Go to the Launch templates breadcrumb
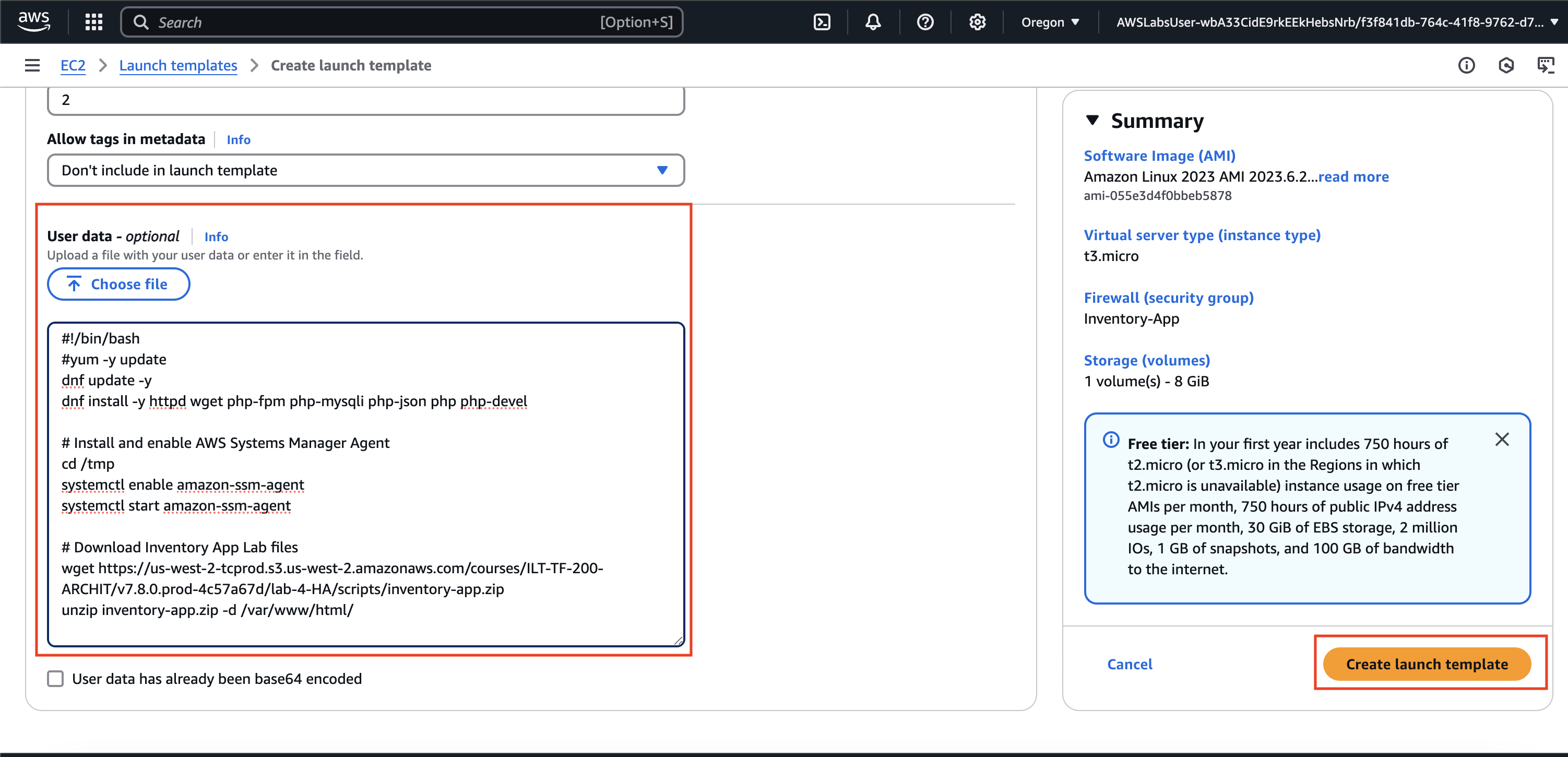 click(178, 65)
